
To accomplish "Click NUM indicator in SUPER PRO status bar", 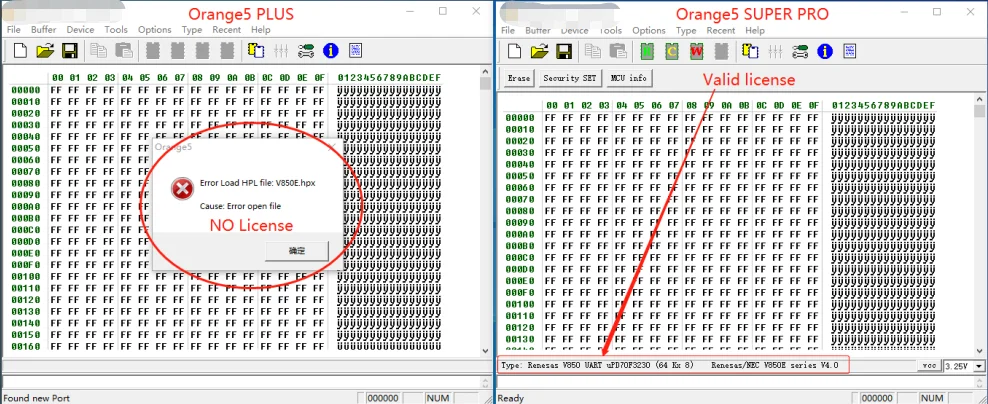I will tap(931, 398).
